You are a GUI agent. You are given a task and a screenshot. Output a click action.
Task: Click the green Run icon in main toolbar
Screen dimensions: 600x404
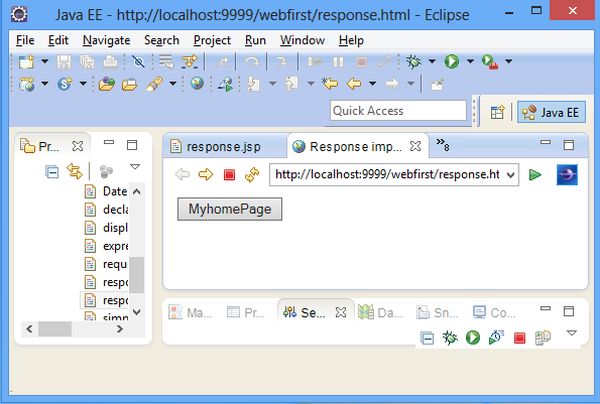(452, 61)
